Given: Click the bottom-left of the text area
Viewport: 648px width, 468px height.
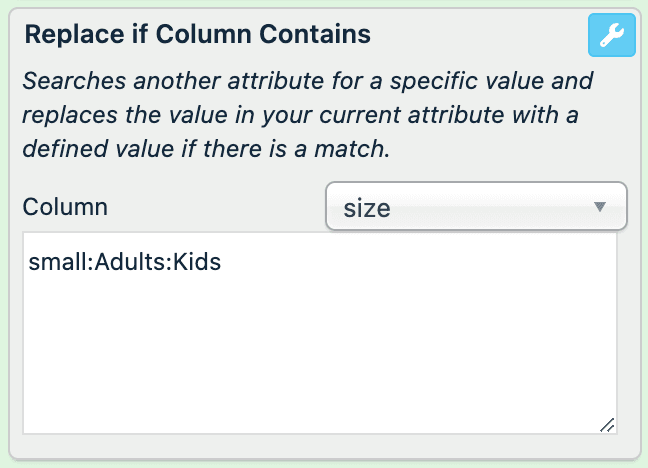Looking at the screenshot, I should (x=40, y=420).
